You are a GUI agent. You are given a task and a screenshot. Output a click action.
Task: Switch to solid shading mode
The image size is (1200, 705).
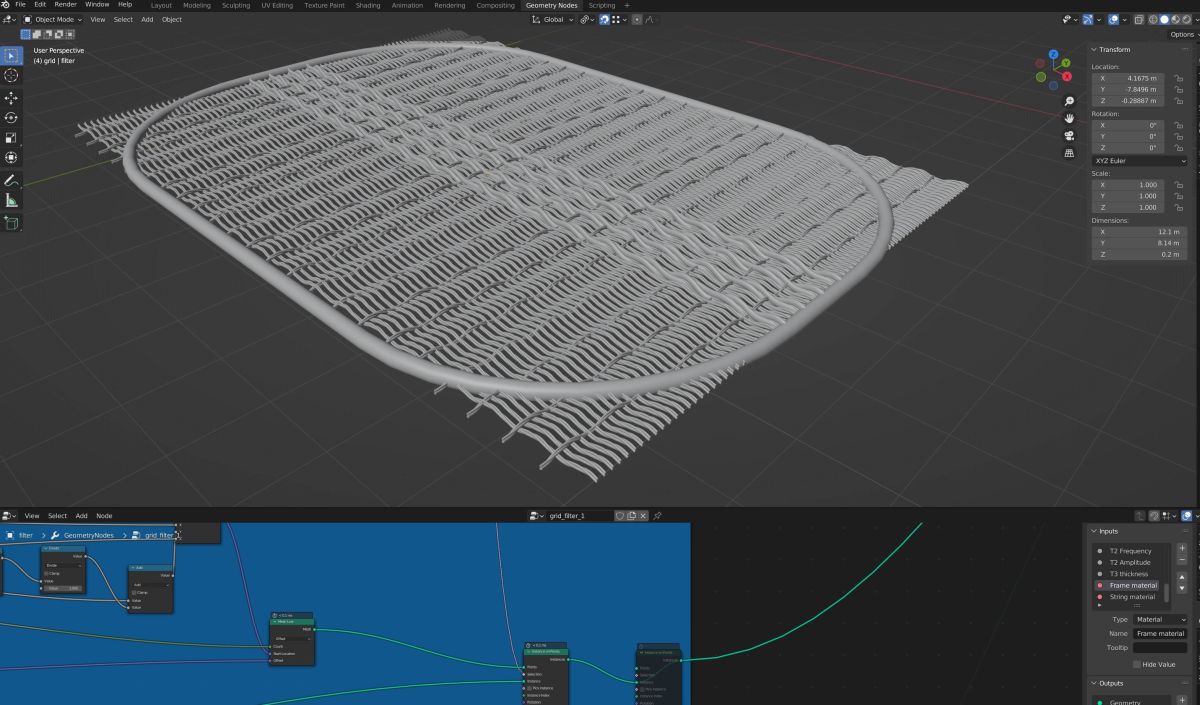coord(1164,19)
